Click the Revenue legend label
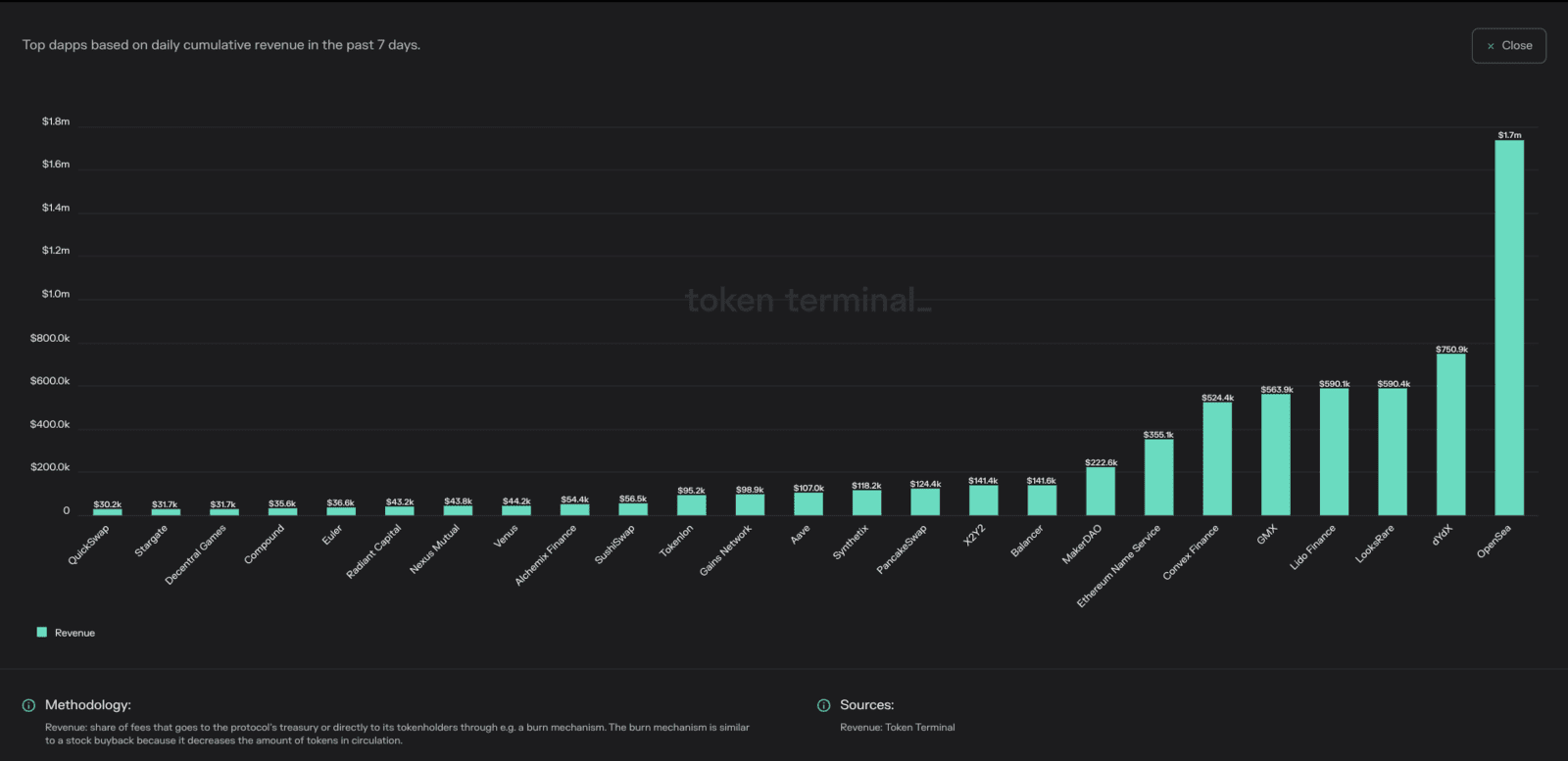Screen dimensions: 1568x761 [x=74, y=633]
